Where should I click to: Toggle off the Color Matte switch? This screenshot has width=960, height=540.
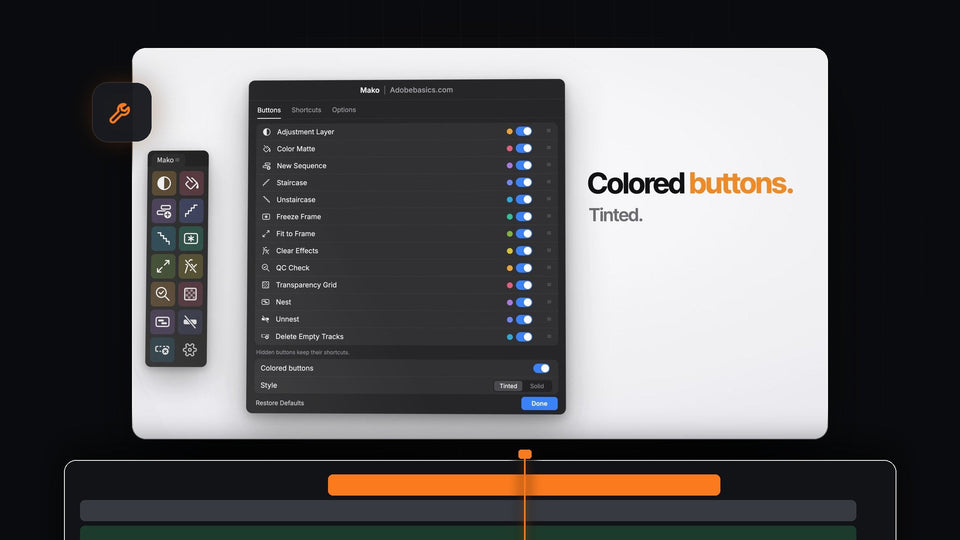coord(523,148)
